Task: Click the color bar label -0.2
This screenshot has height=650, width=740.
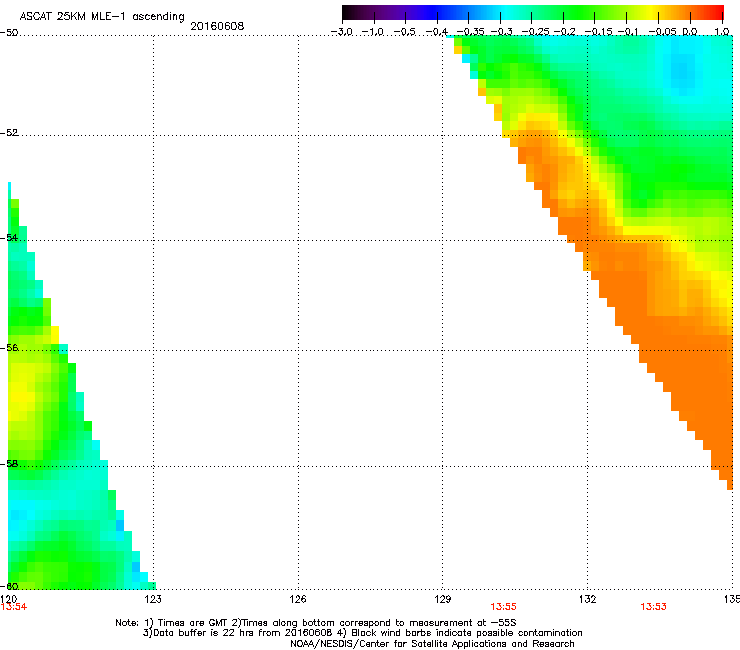Action: click(565, 32)
